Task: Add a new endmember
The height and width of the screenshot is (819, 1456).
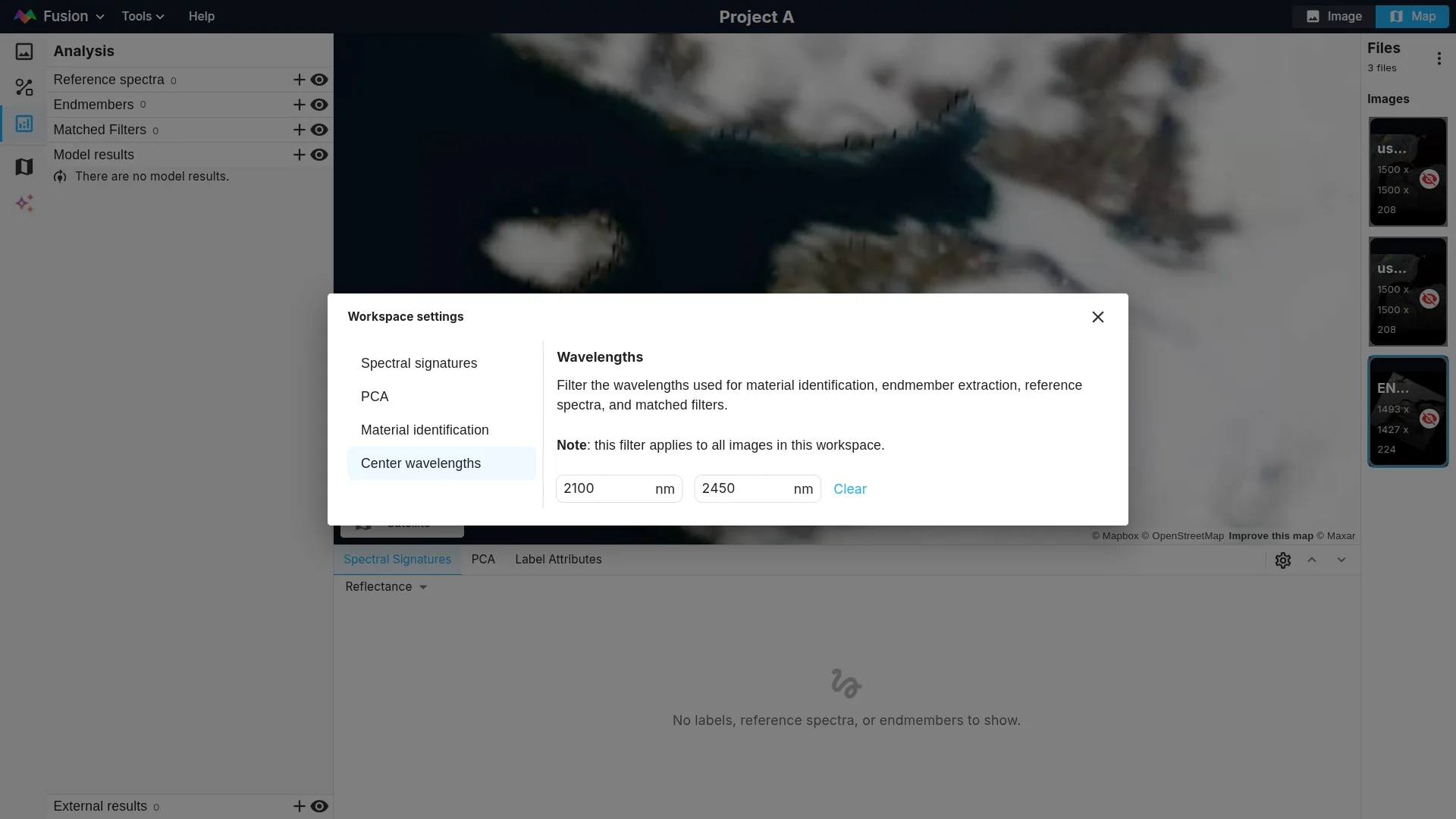Action: tap(299, 105)
